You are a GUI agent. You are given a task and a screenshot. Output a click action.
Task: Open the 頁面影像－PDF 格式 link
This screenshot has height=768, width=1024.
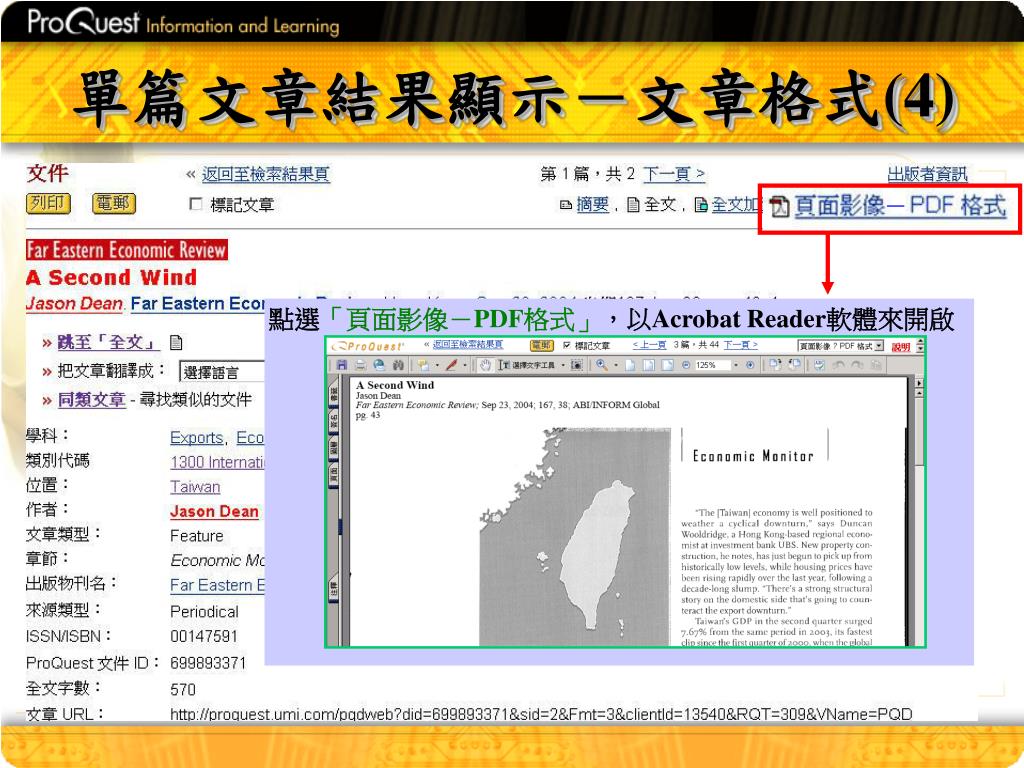click(x=900, y=206)
